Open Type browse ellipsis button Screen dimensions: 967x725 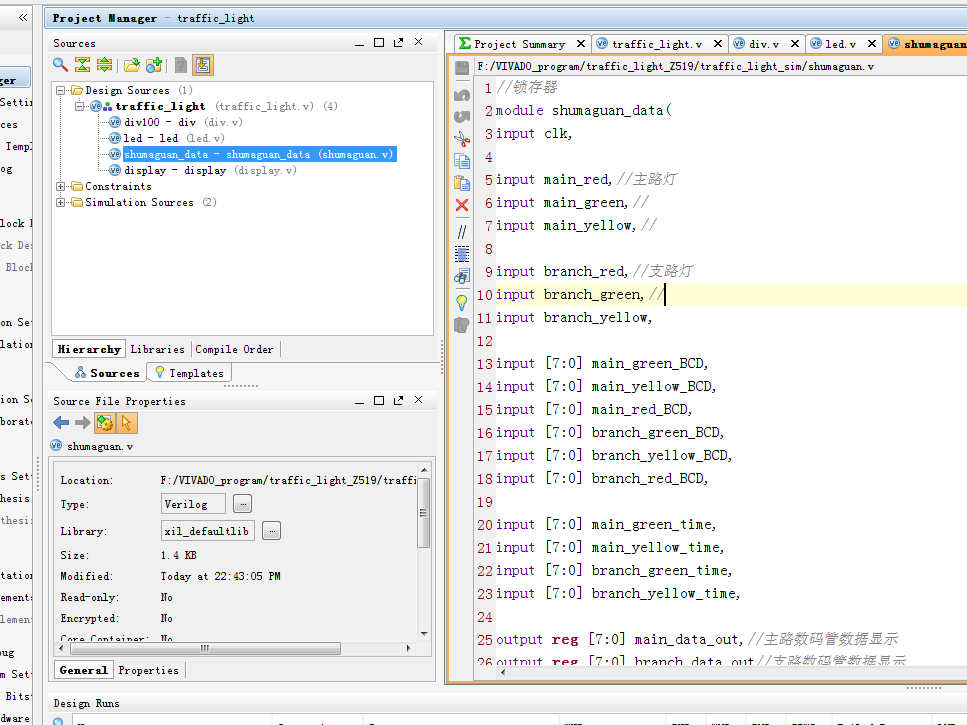pyautogui.click(x=242, y=504)
